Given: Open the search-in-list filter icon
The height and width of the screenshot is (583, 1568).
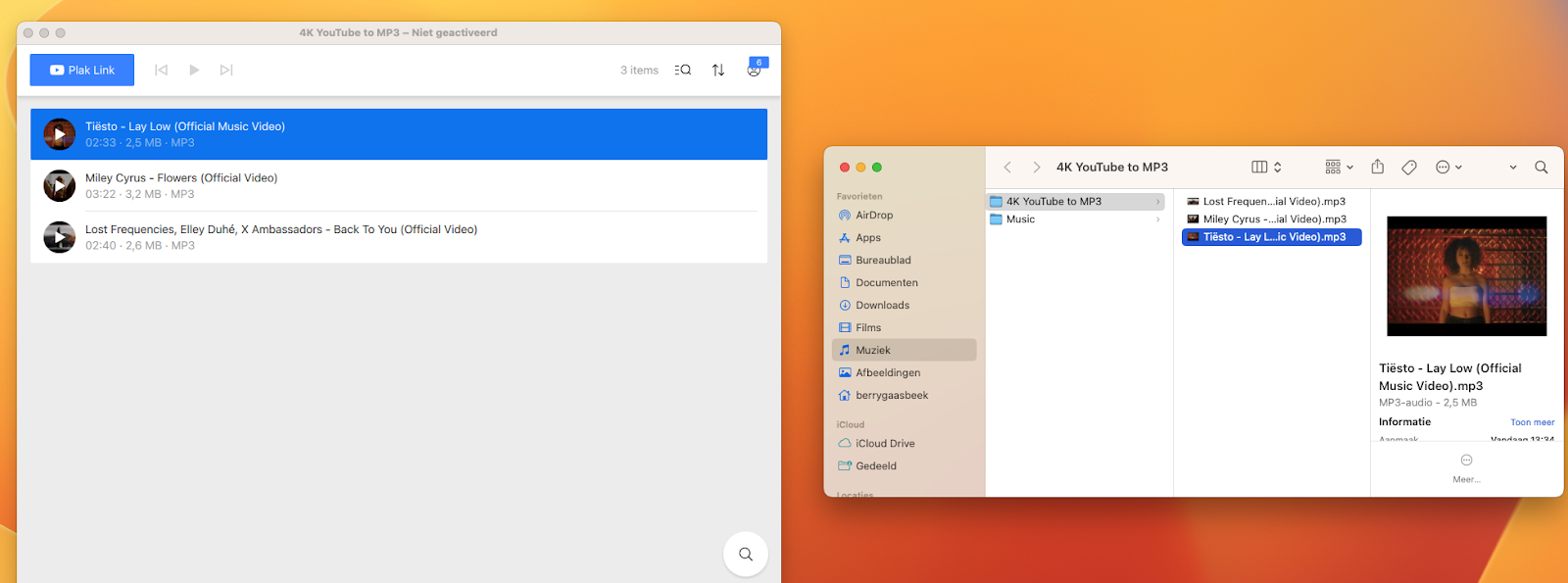Looking at the screenshot, I should pos(683,70).
